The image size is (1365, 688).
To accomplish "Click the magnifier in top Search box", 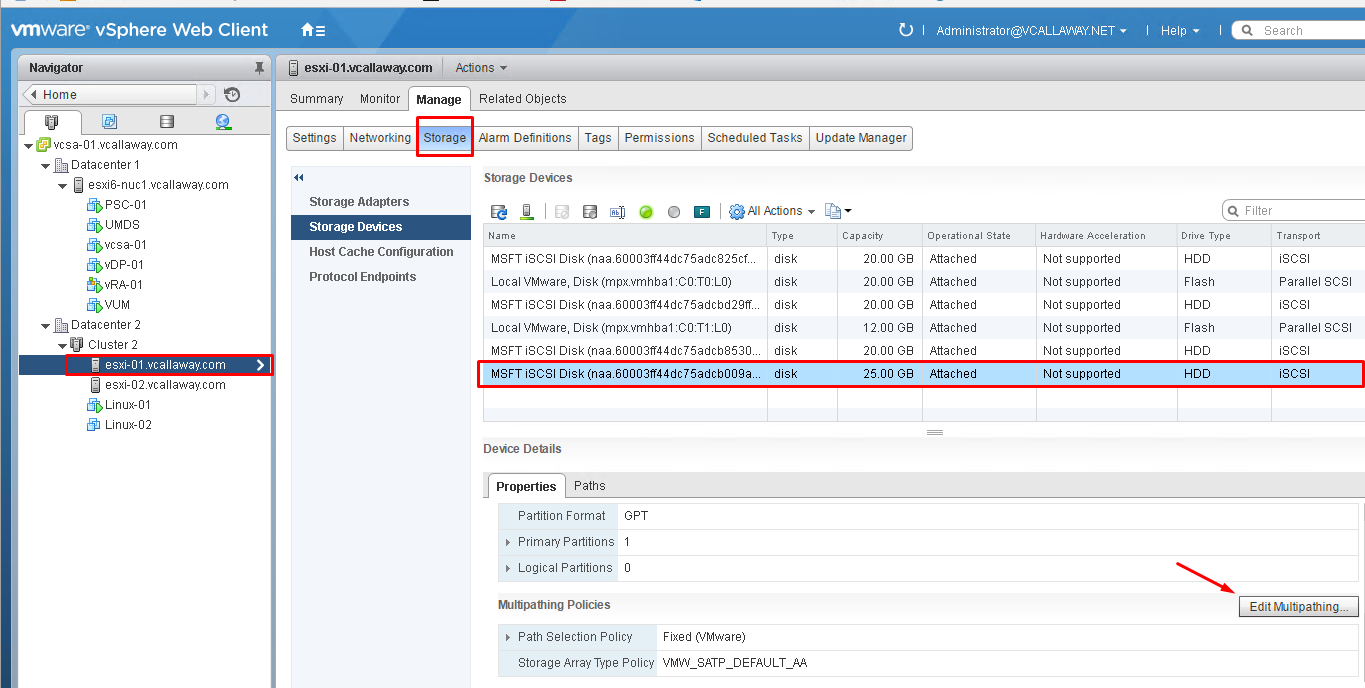I will 1248,30.
